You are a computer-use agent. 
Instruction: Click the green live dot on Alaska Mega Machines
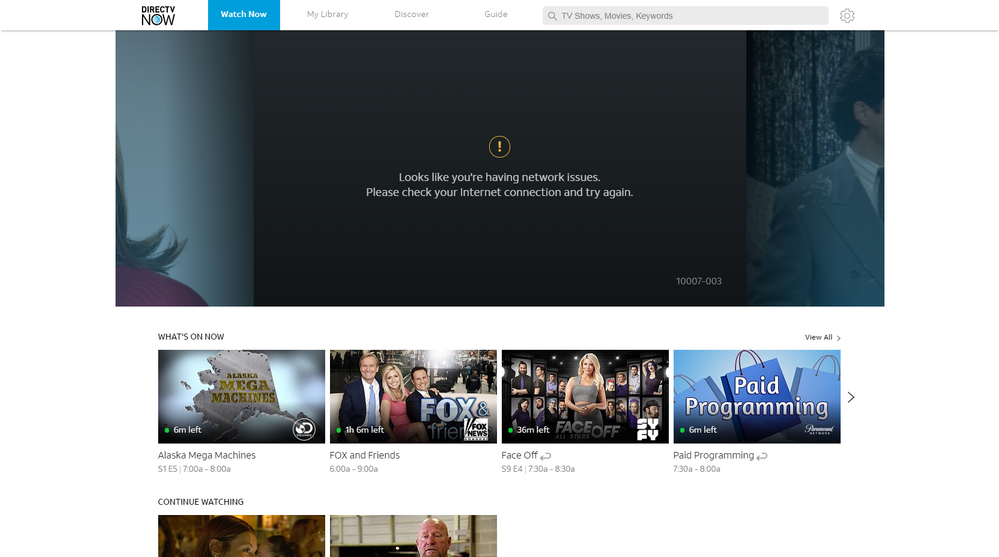[x=167, y=430]
